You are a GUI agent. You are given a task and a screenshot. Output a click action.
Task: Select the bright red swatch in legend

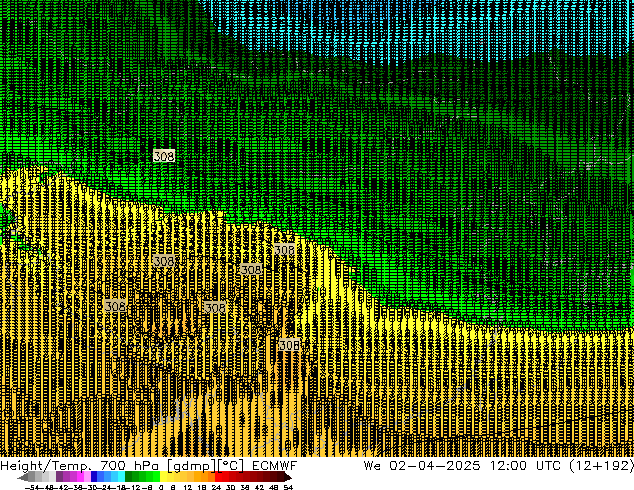(x=218, y=476)
